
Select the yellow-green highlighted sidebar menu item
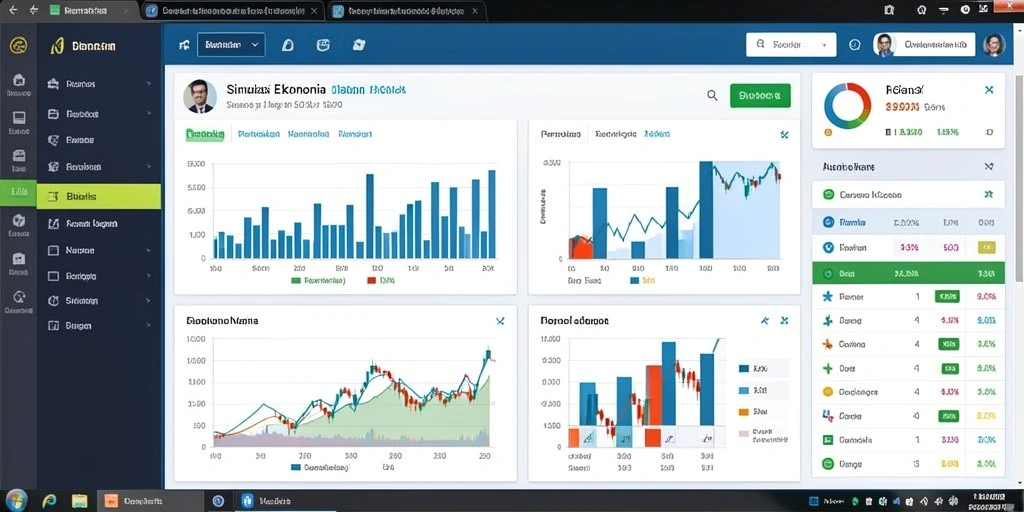pos(99,196)
